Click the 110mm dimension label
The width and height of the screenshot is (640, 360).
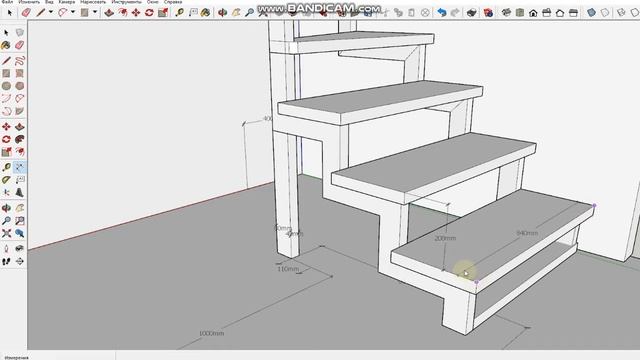point(288,269)
